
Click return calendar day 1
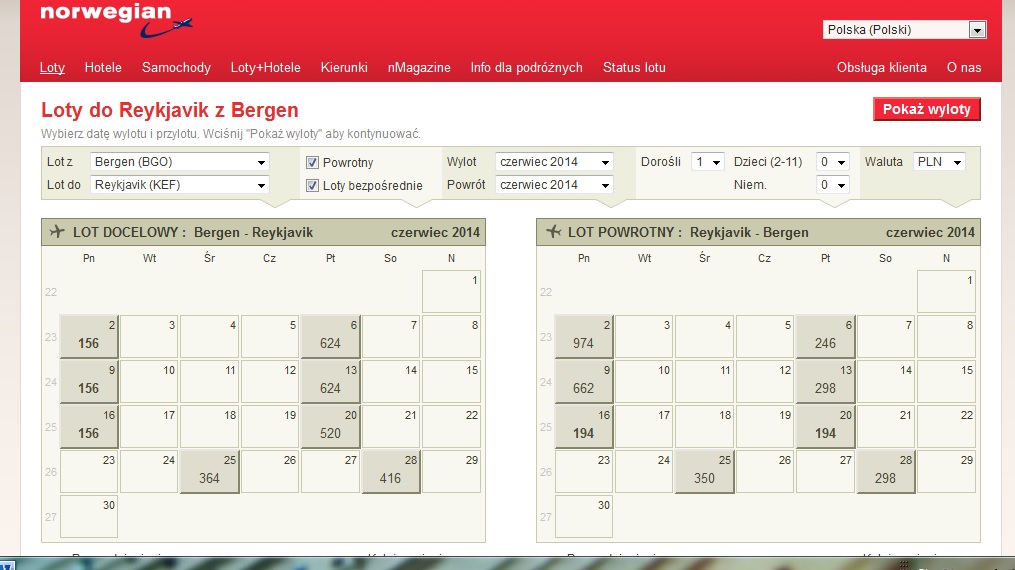click(x=946, y=292)
